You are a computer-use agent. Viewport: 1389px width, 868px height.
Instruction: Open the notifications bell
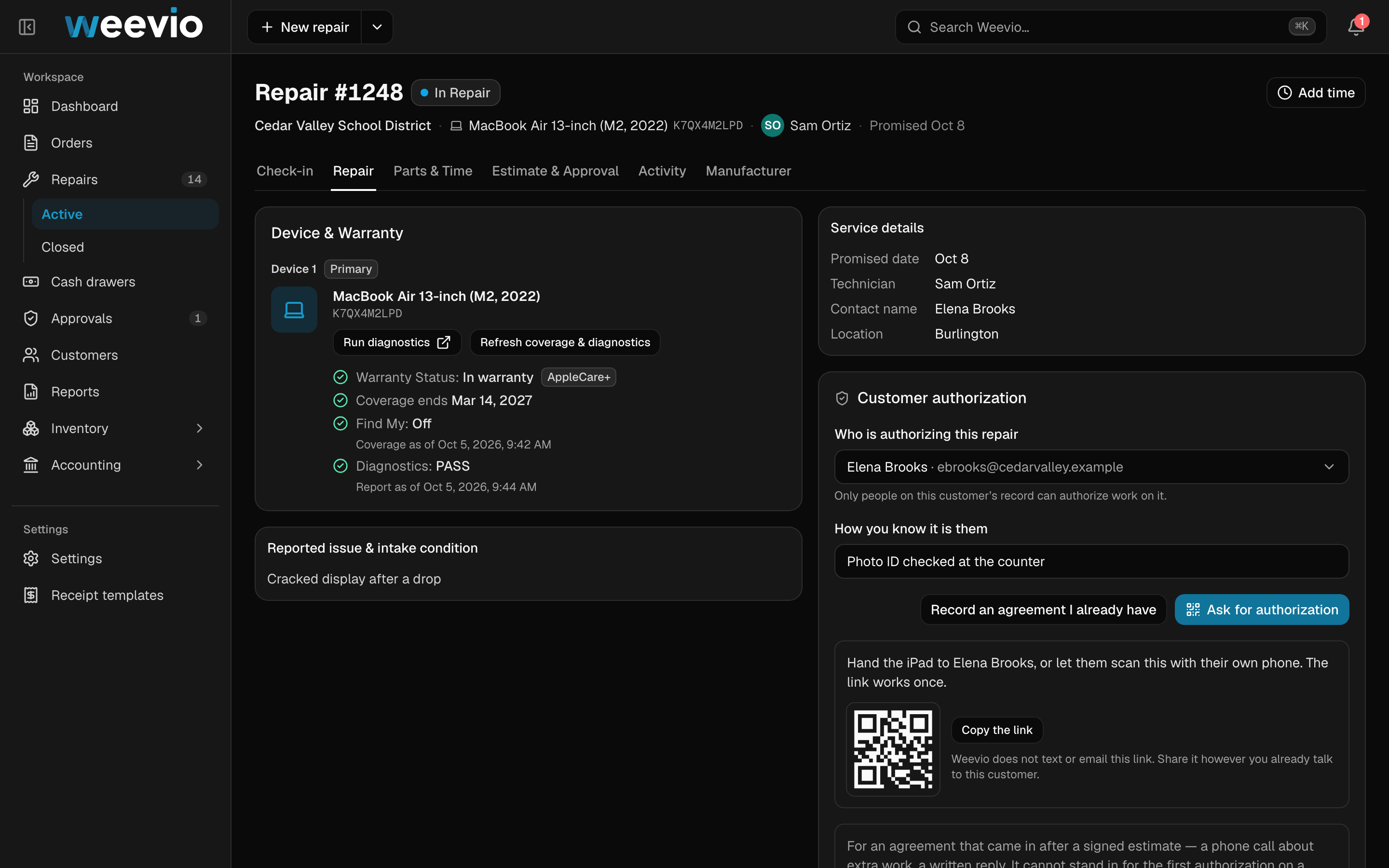1356,27
